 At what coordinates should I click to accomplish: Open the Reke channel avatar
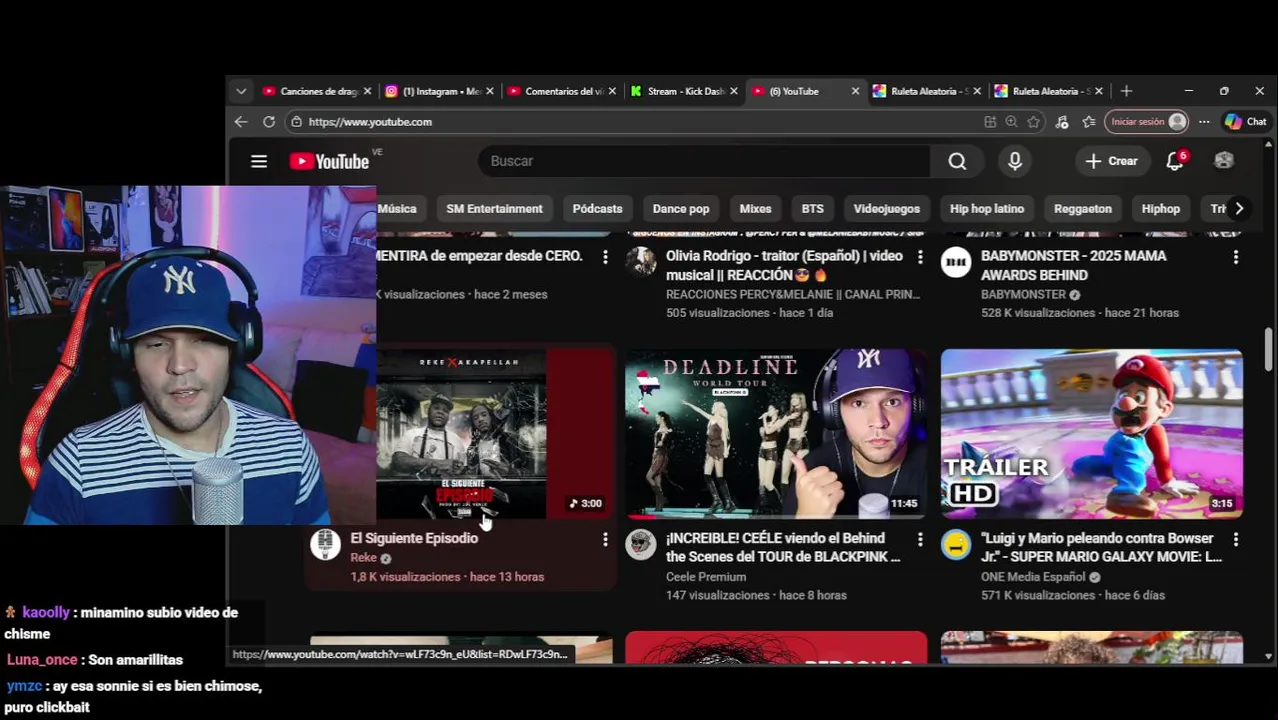click(325, 544)
